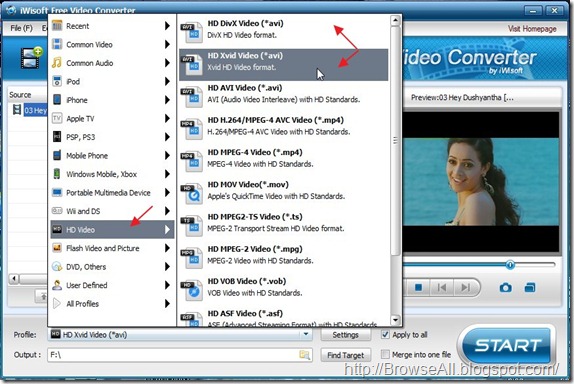Click the Common Video category icon
The image size is (574, 384).
point(57,44)
